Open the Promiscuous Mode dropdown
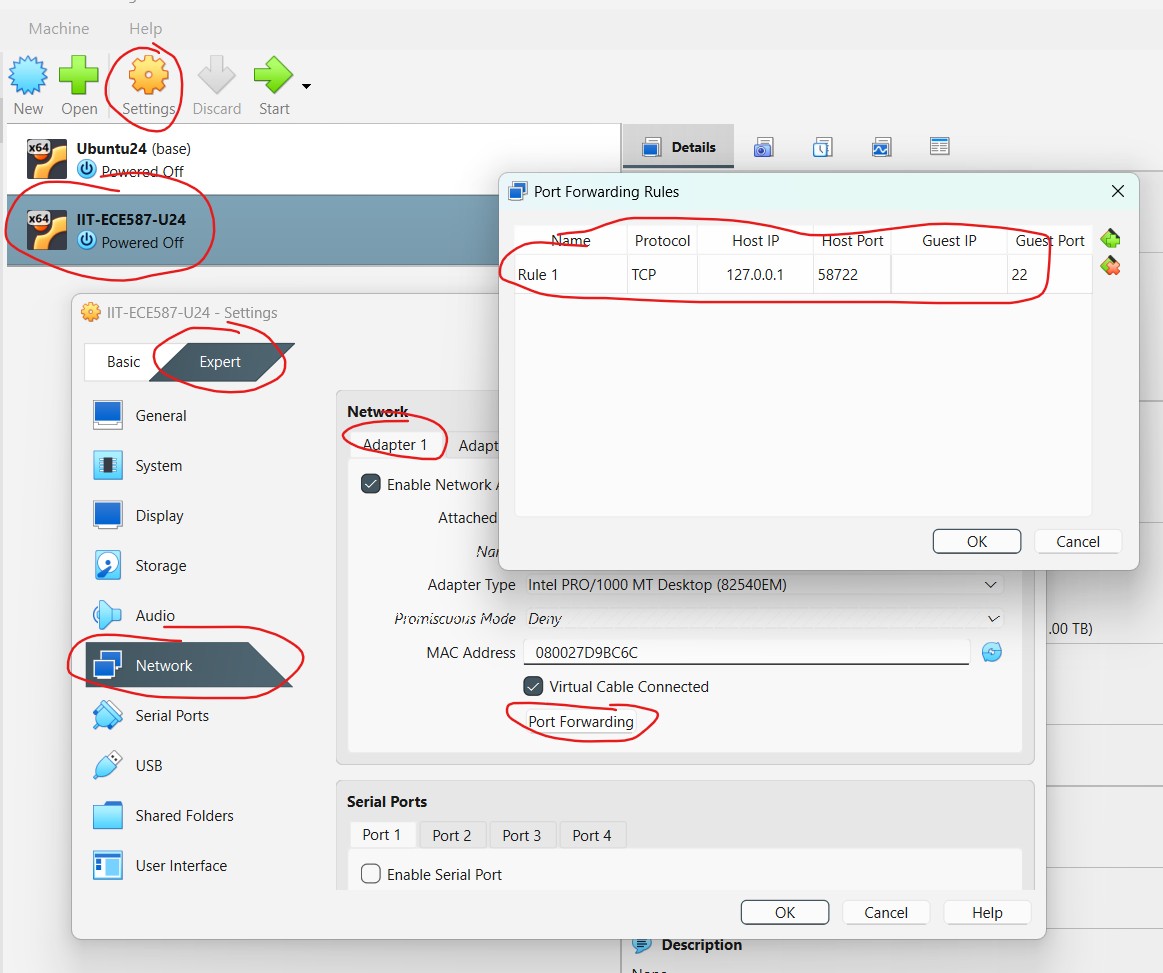Viewport: 1163px width, 973px height. pos(993,619)
